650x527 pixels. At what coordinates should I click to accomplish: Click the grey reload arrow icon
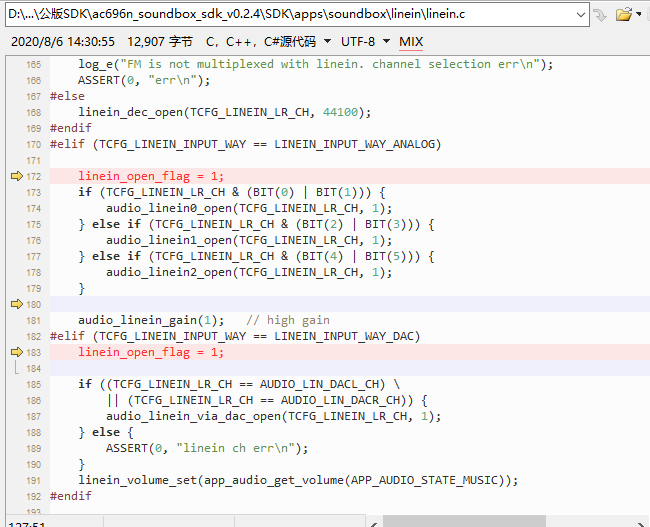click(x=600, y=15)
